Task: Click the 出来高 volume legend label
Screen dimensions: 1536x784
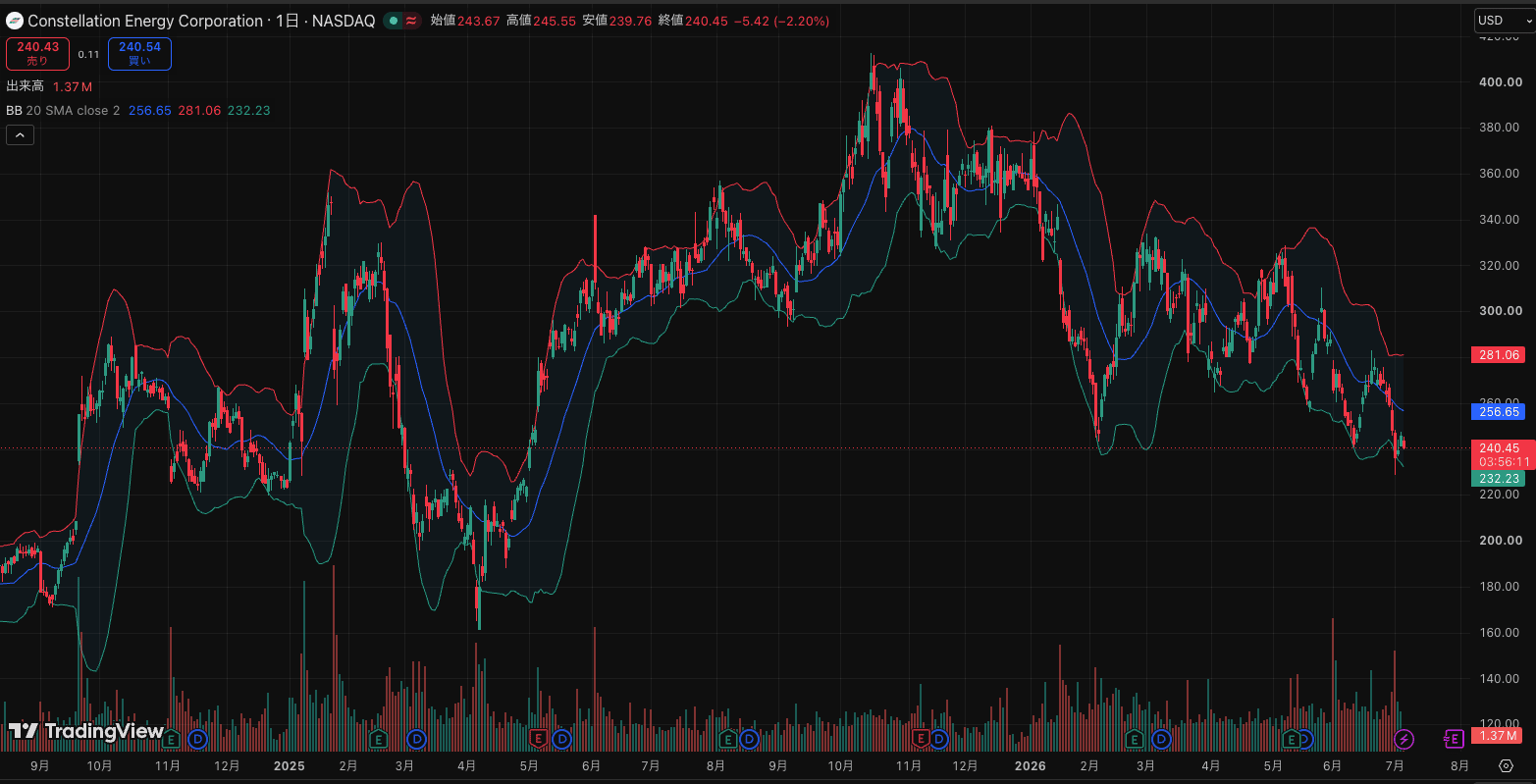Action: coord(26,86)
